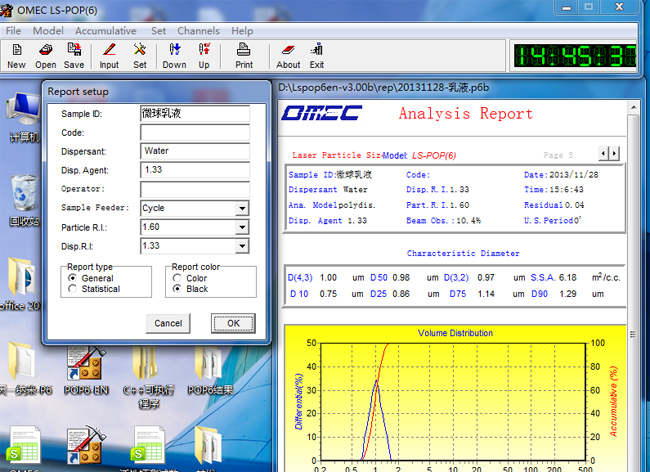Click the Down toolbar icon
The width and height of the screenshot is (650, 472).
(x=175, y=56)
